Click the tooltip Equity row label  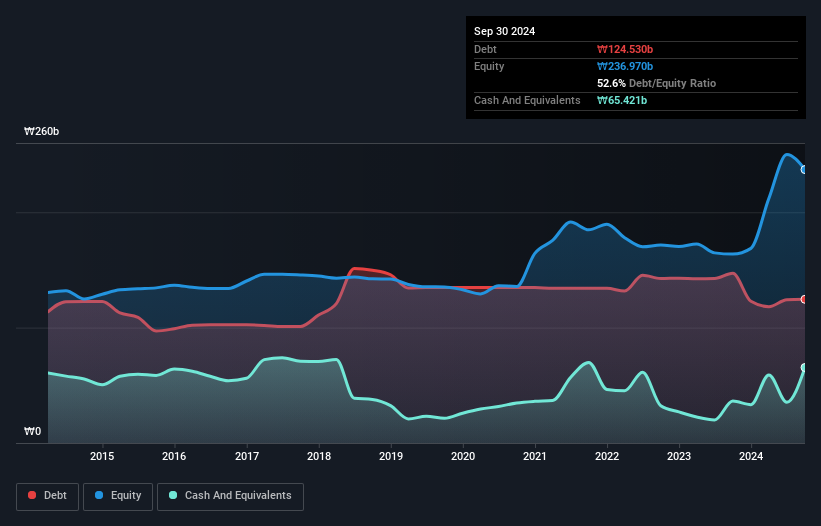489,66
